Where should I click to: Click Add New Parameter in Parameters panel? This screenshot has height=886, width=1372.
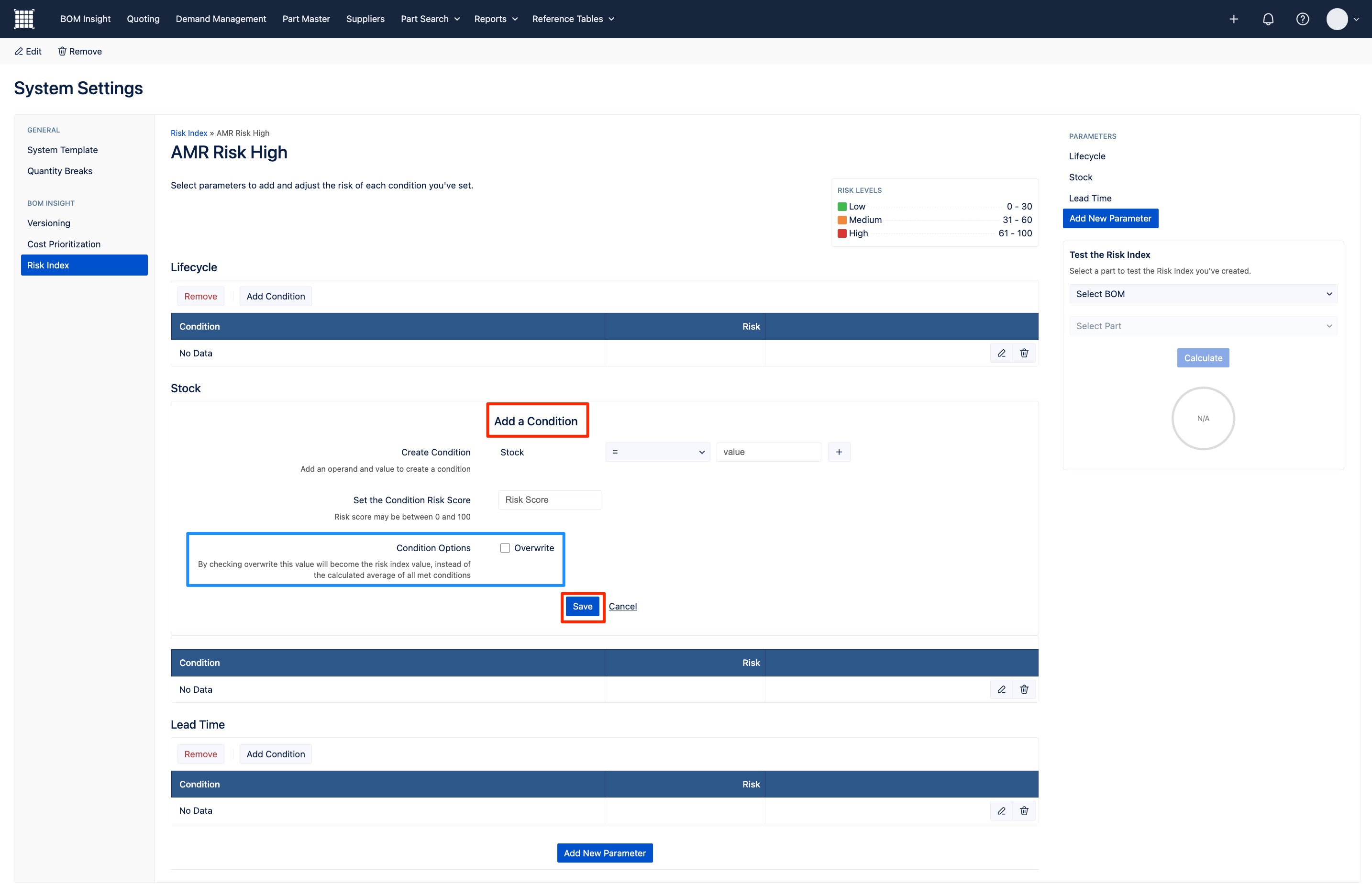tap(1110, 219)
